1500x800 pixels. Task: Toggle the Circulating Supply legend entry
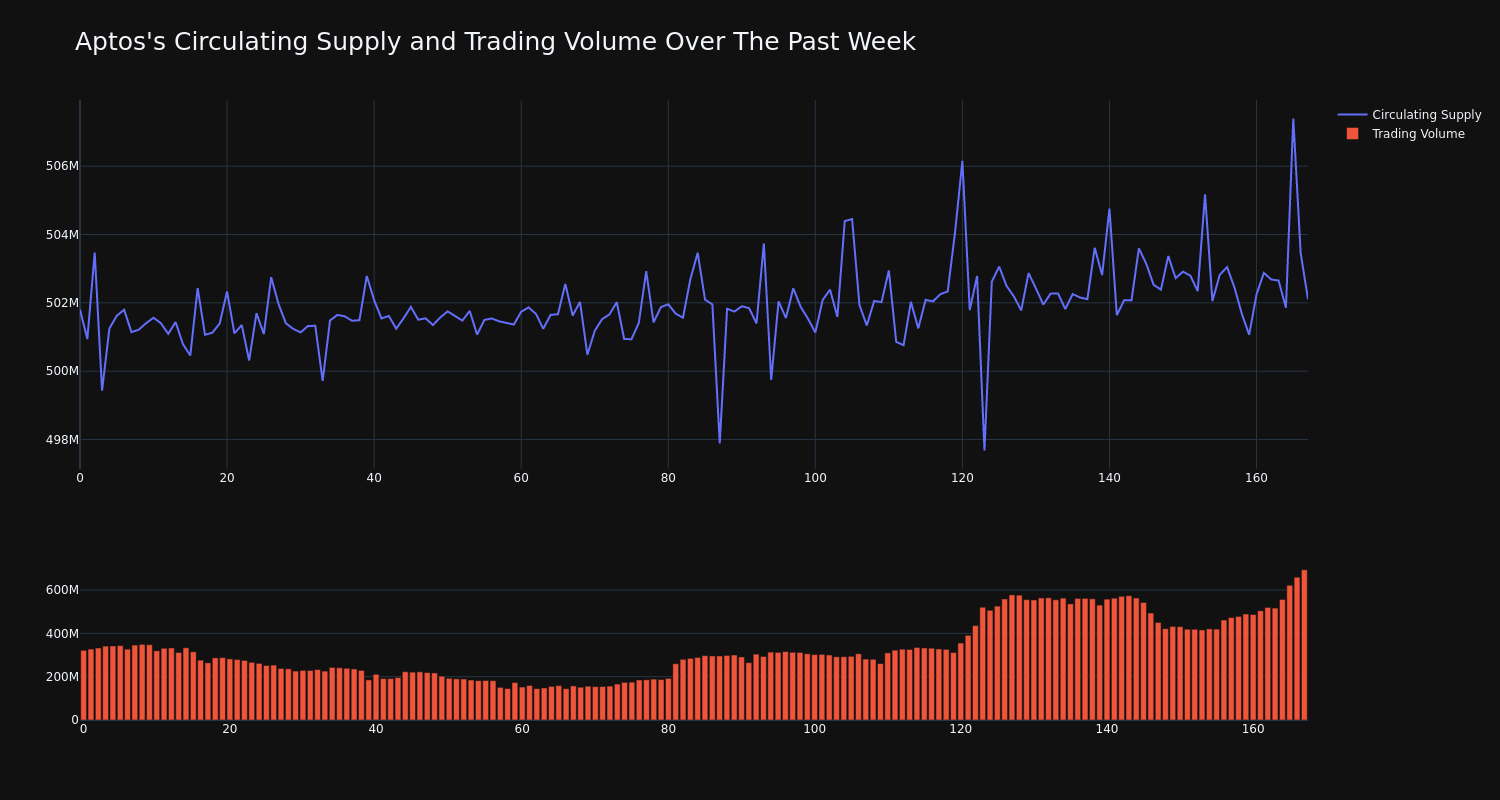[x=1409, y=115]
